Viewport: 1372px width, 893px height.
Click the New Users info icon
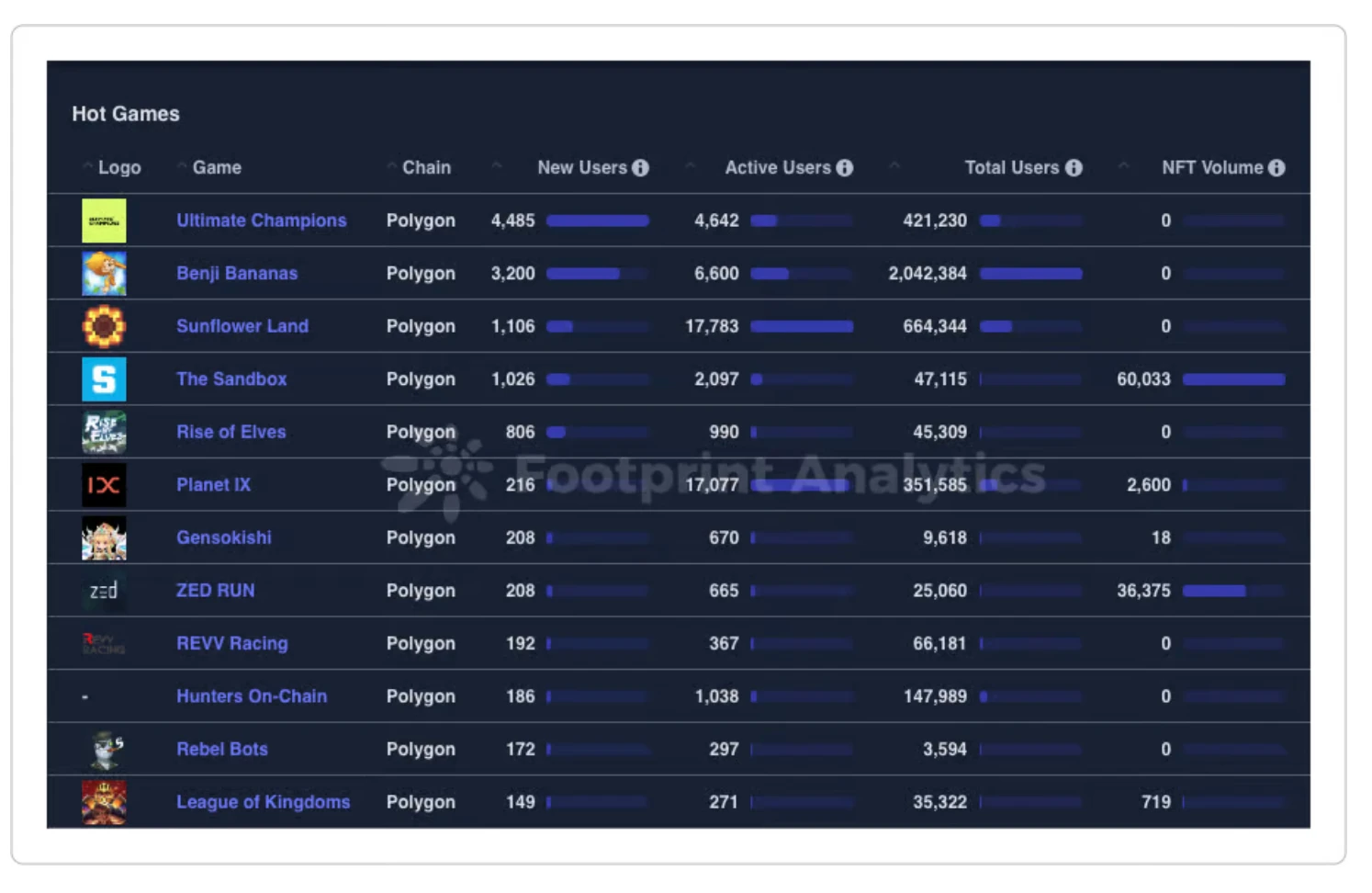640,168
